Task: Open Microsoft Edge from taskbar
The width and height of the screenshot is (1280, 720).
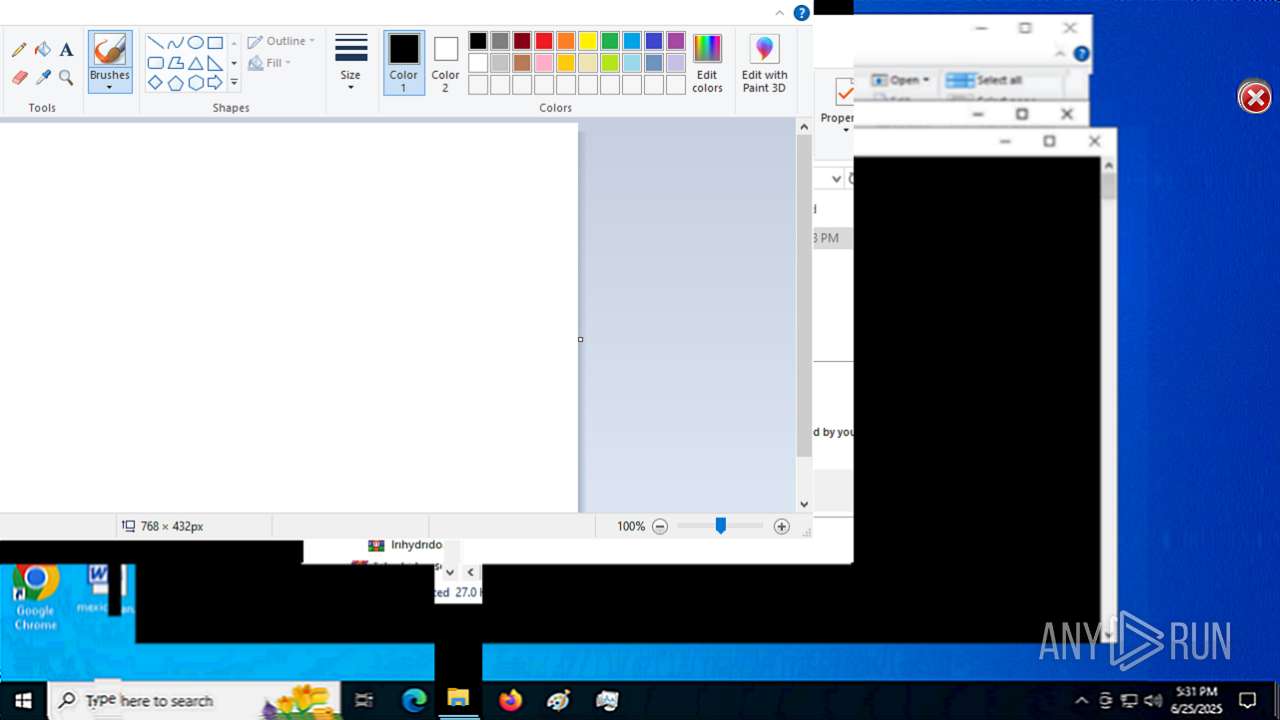Action: [414, 701]
